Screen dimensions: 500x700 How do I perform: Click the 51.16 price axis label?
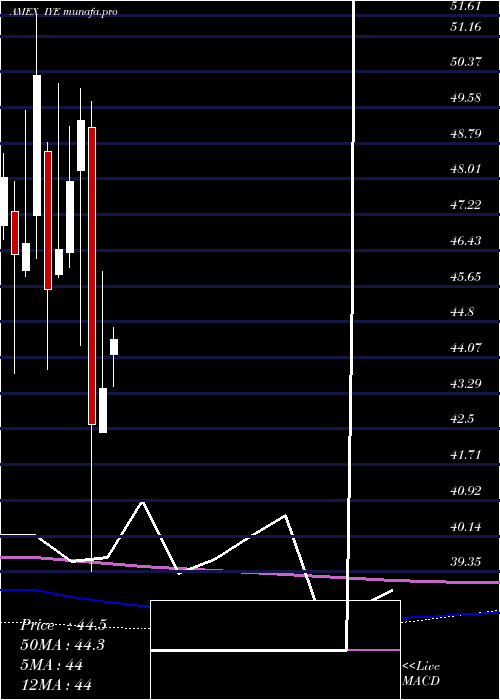(x=466, y=27)
